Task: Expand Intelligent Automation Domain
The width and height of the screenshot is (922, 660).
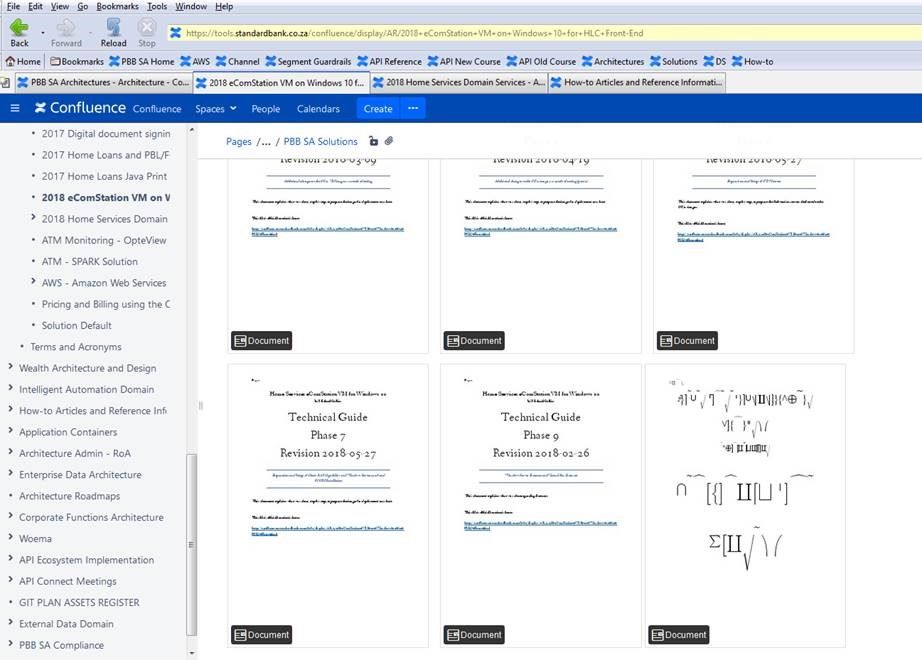Action: click(x=10, y=388)
